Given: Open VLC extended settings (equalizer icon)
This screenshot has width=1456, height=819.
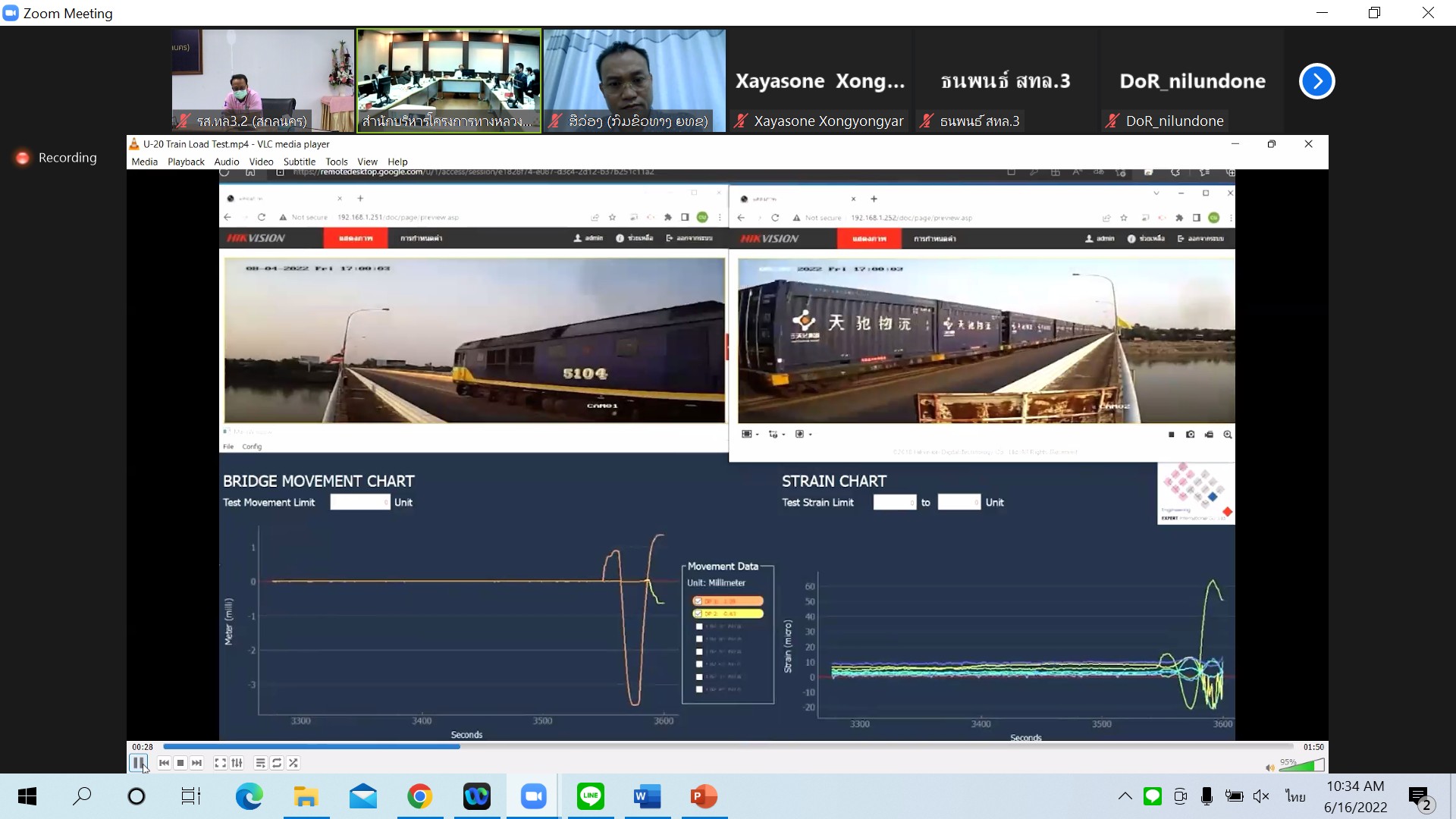Looking at the screenshot, I should pos(237,763).
